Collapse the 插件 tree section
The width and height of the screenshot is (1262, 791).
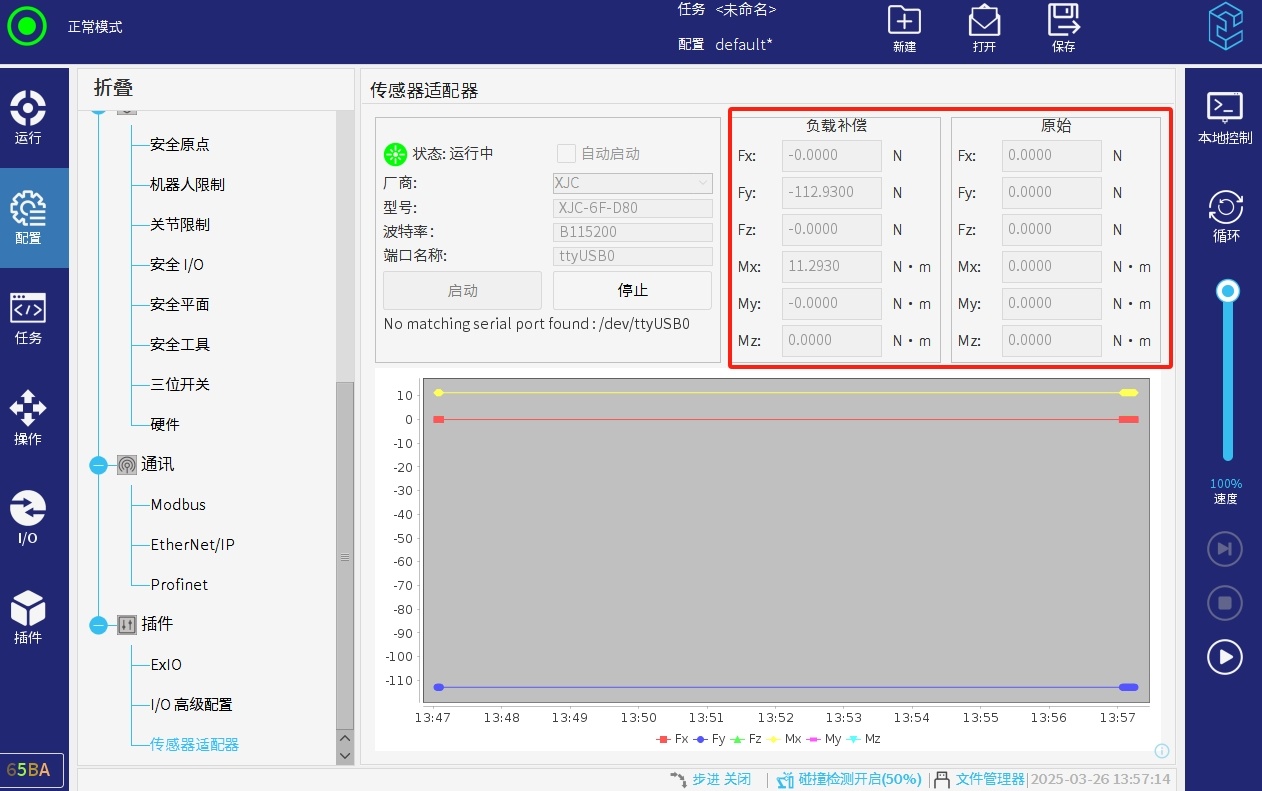pyautogui.click(x=98, y=625)
